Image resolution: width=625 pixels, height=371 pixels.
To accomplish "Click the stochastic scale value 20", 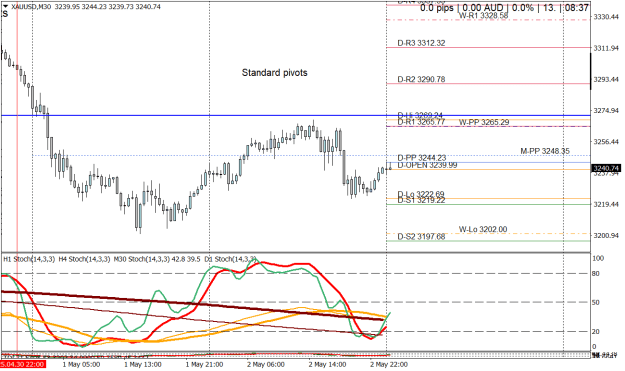I will (596, 332).
